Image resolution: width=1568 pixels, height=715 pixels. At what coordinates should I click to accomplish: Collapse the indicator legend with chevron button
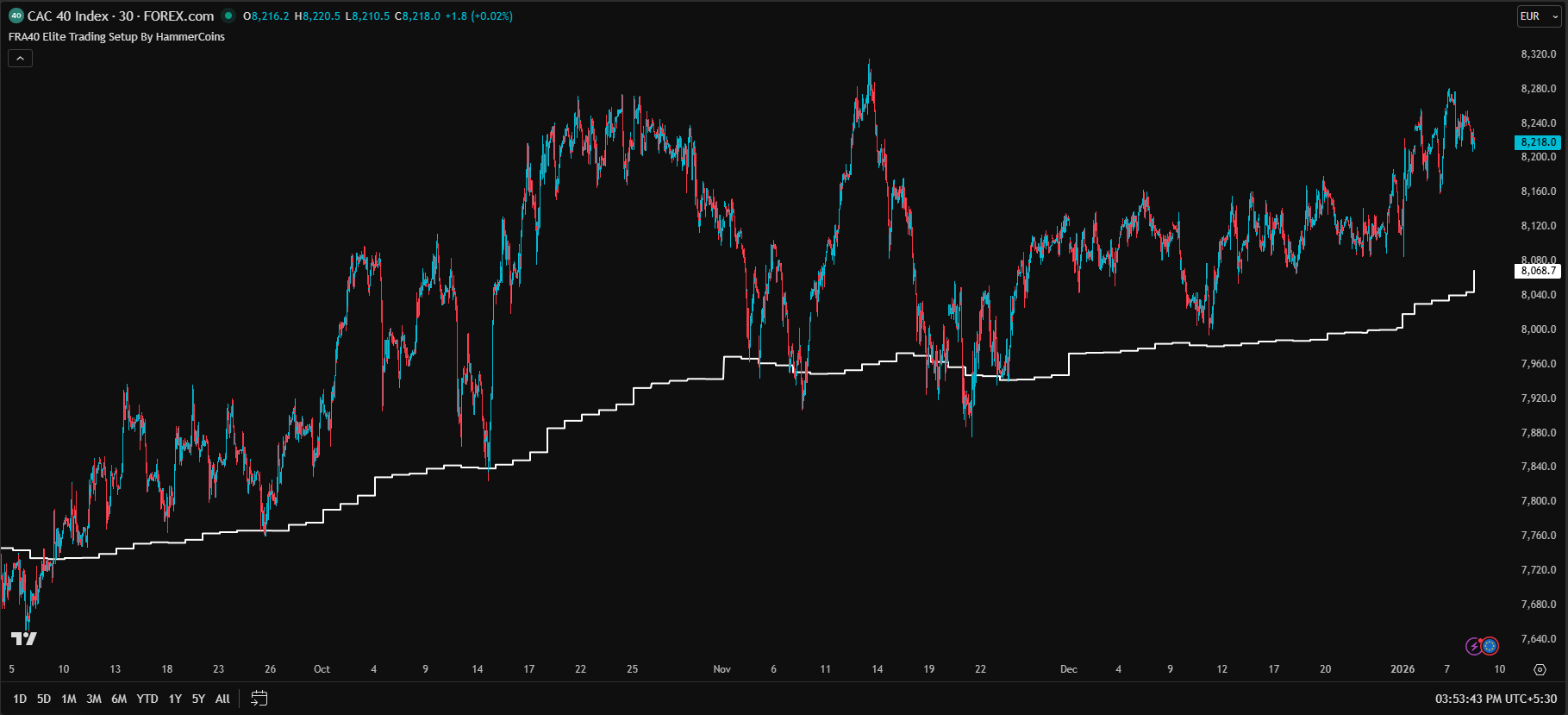click(x=20, y=59)
